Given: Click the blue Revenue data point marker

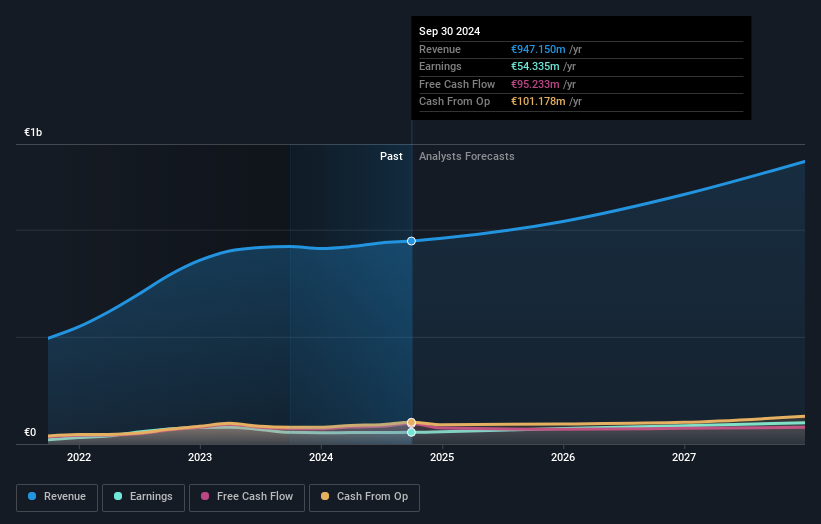Looking at the screenshot, I should pos(412,241).
